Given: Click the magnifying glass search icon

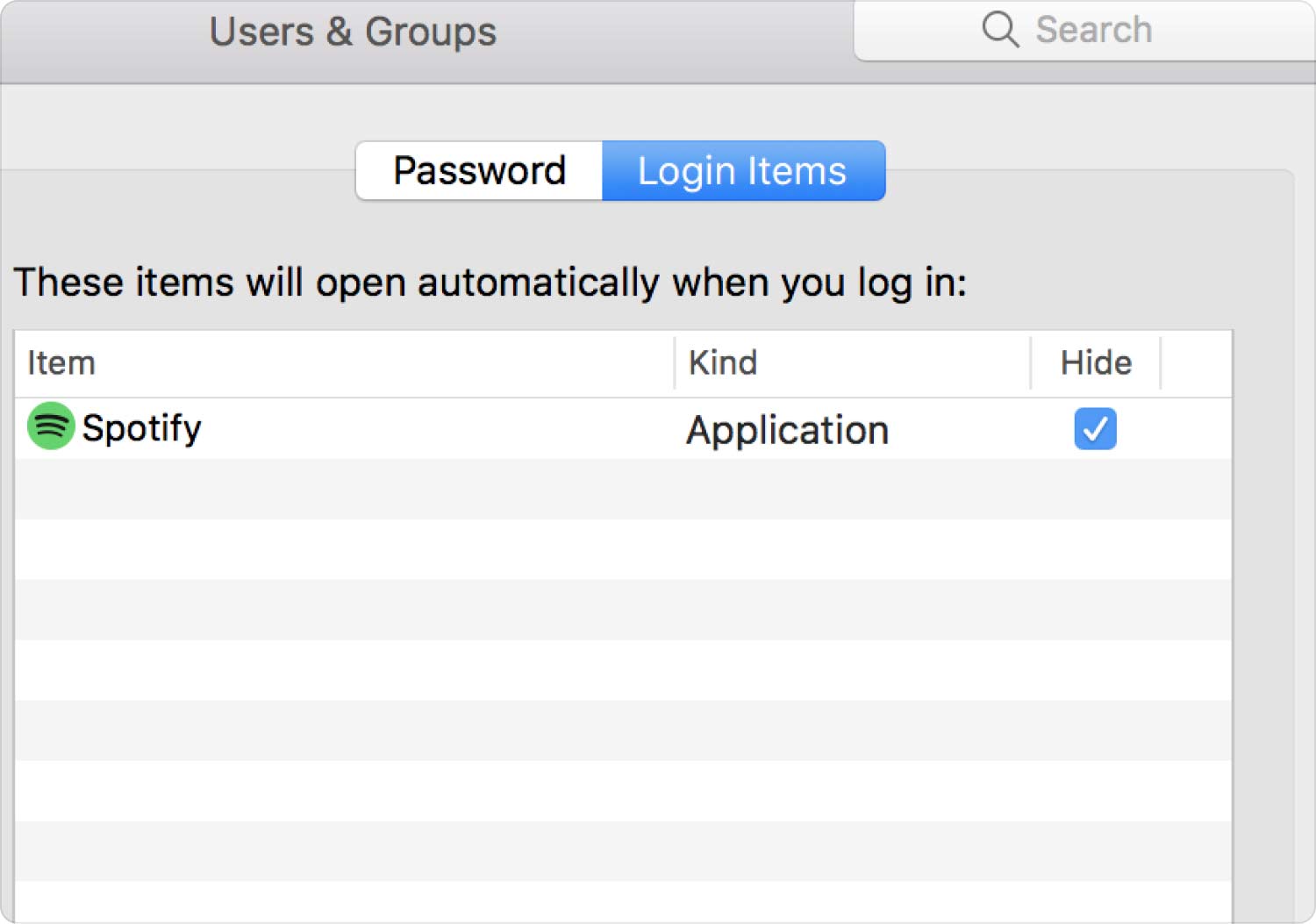Looking at the screenshot, I should coord(1000,29).
